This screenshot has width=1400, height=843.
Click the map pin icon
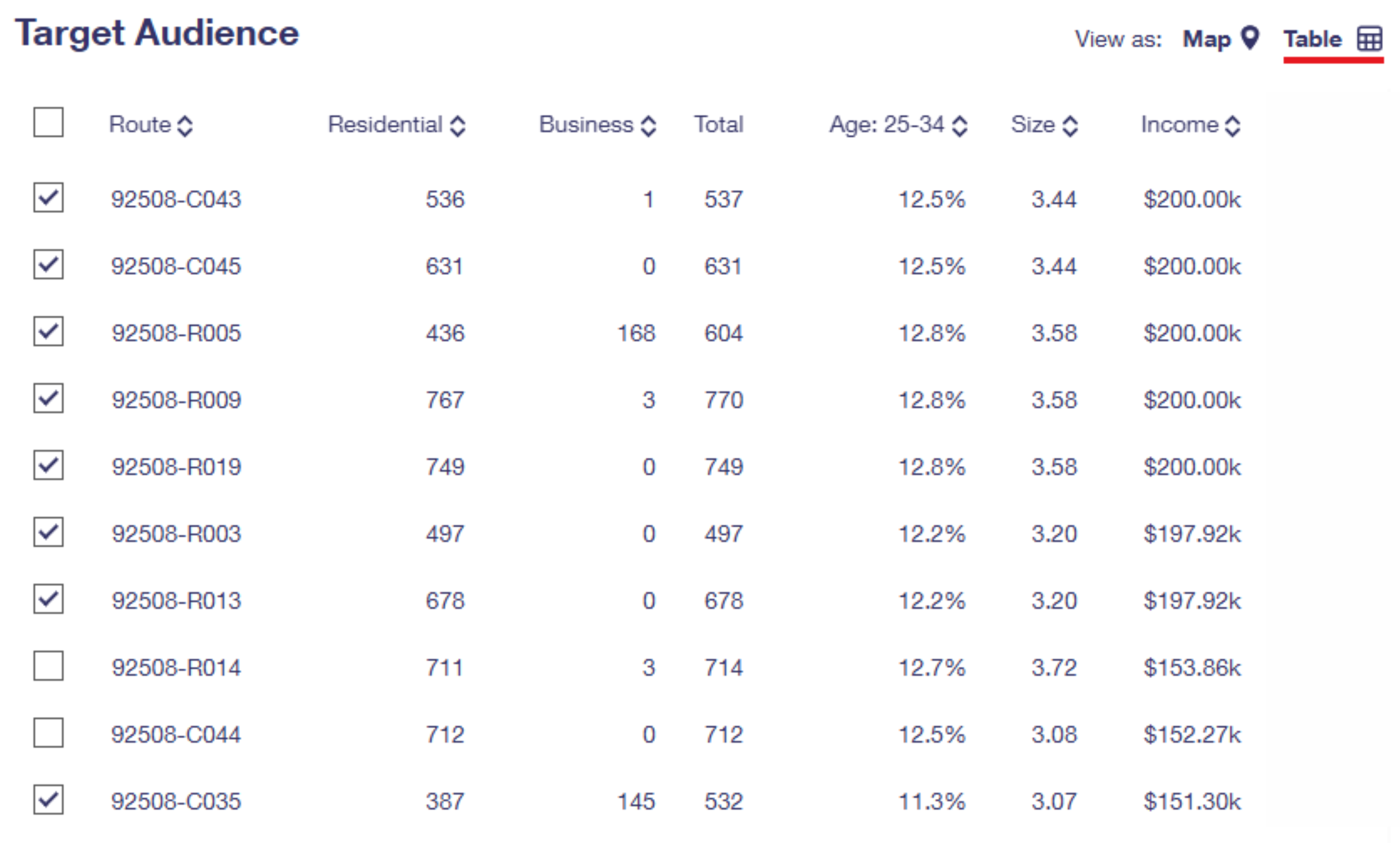pos(1250,38)
